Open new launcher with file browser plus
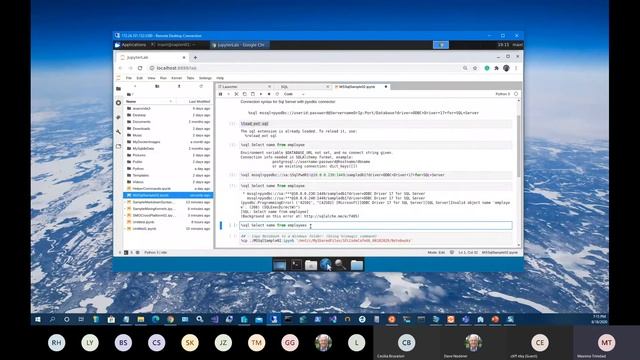Viewport: 640px width, 360px height. coord(135,86)
